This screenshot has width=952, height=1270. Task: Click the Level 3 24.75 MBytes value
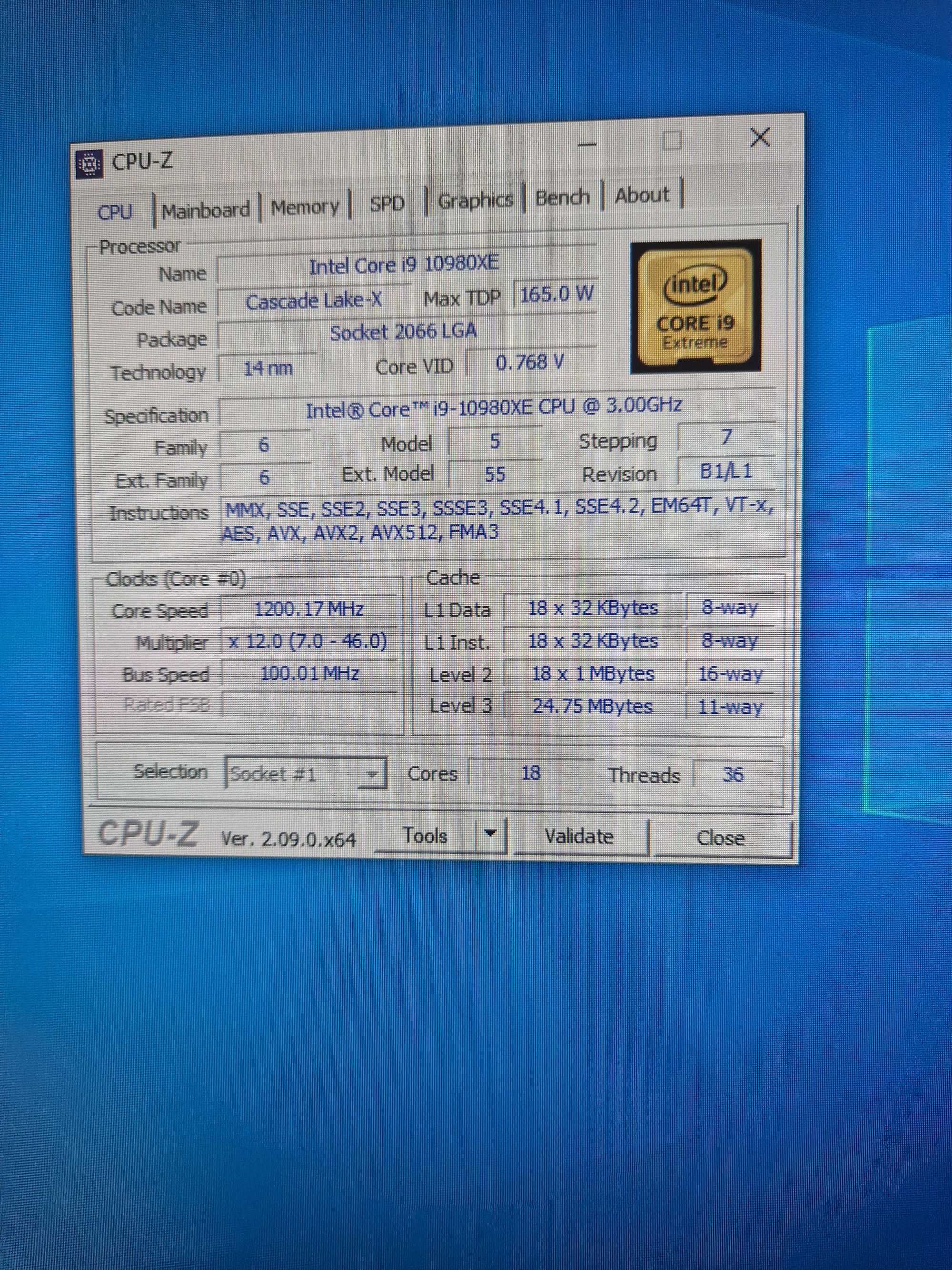click(x=593, y=706)
